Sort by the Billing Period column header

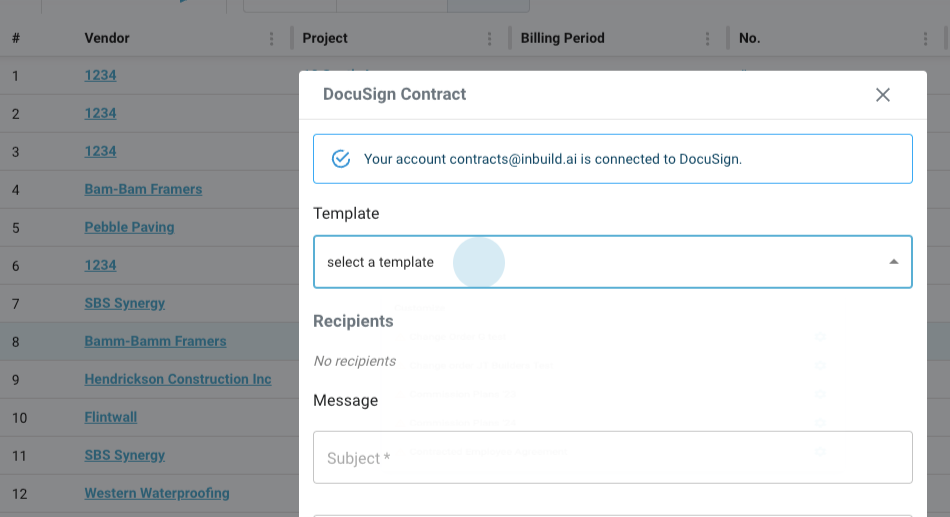562,38
